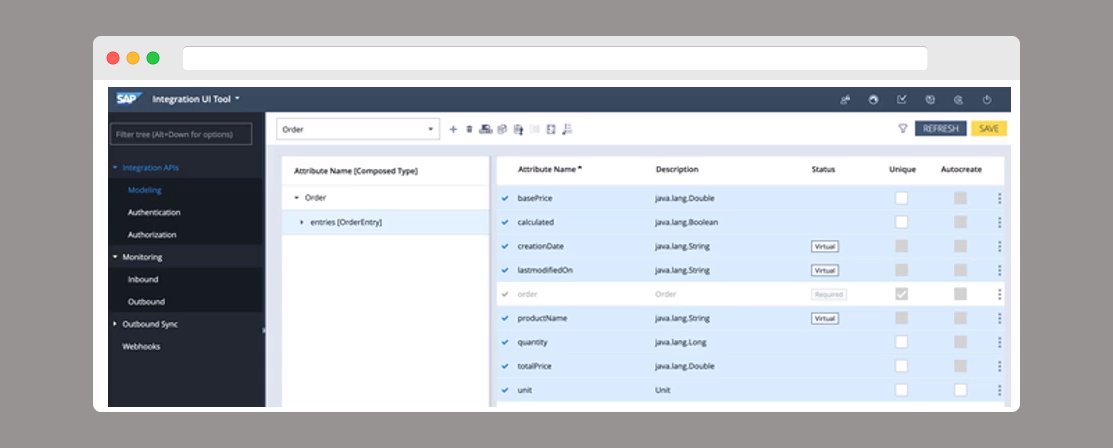
Task: Select Modeling in sidebar
Action: point(145,190)
